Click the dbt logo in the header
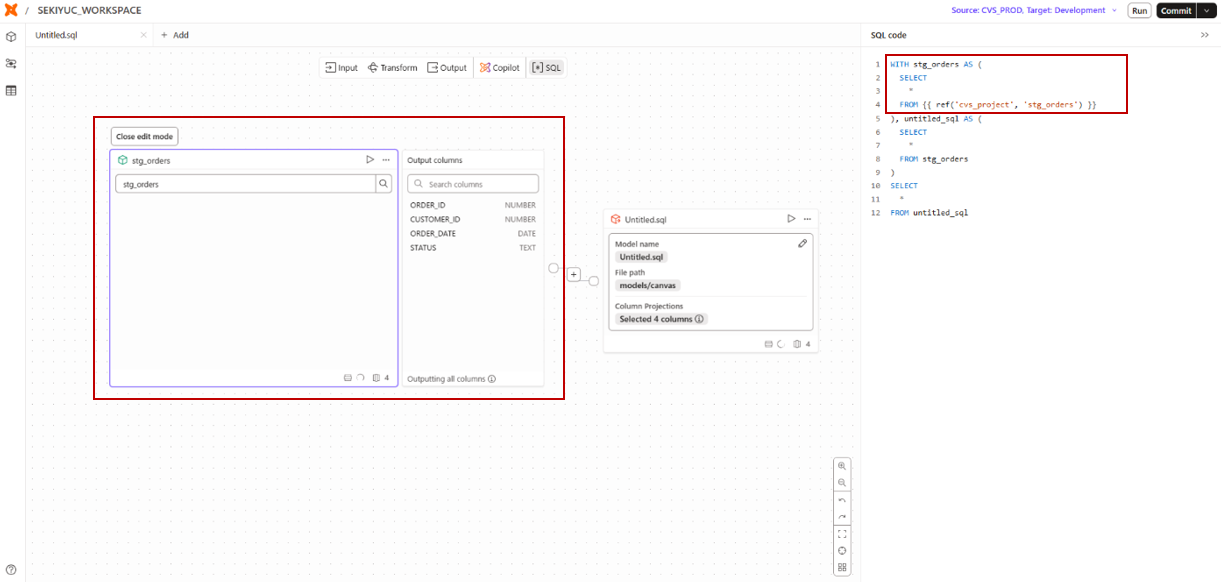 pos(11,10)
